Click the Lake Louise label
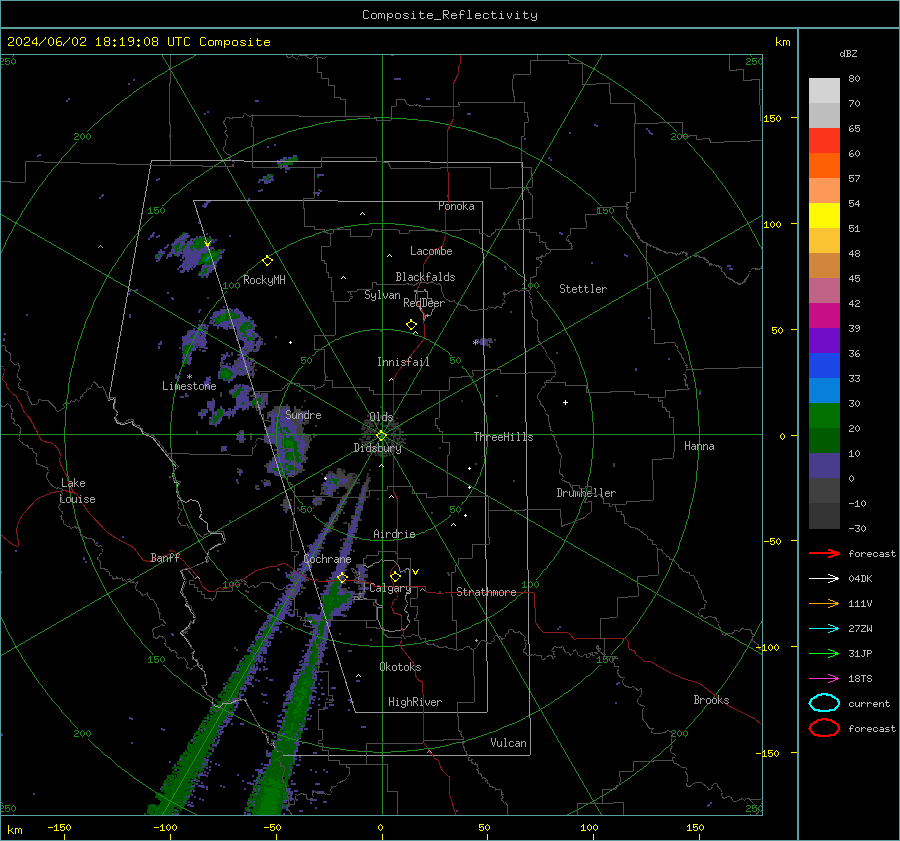This screenshot has width=900, height=841. coord(77,491)
